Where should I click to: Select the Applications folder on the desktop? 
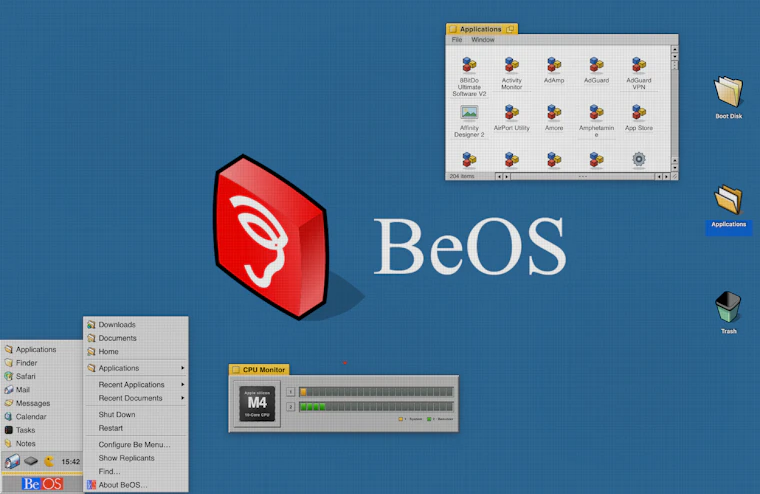(728, 200)
